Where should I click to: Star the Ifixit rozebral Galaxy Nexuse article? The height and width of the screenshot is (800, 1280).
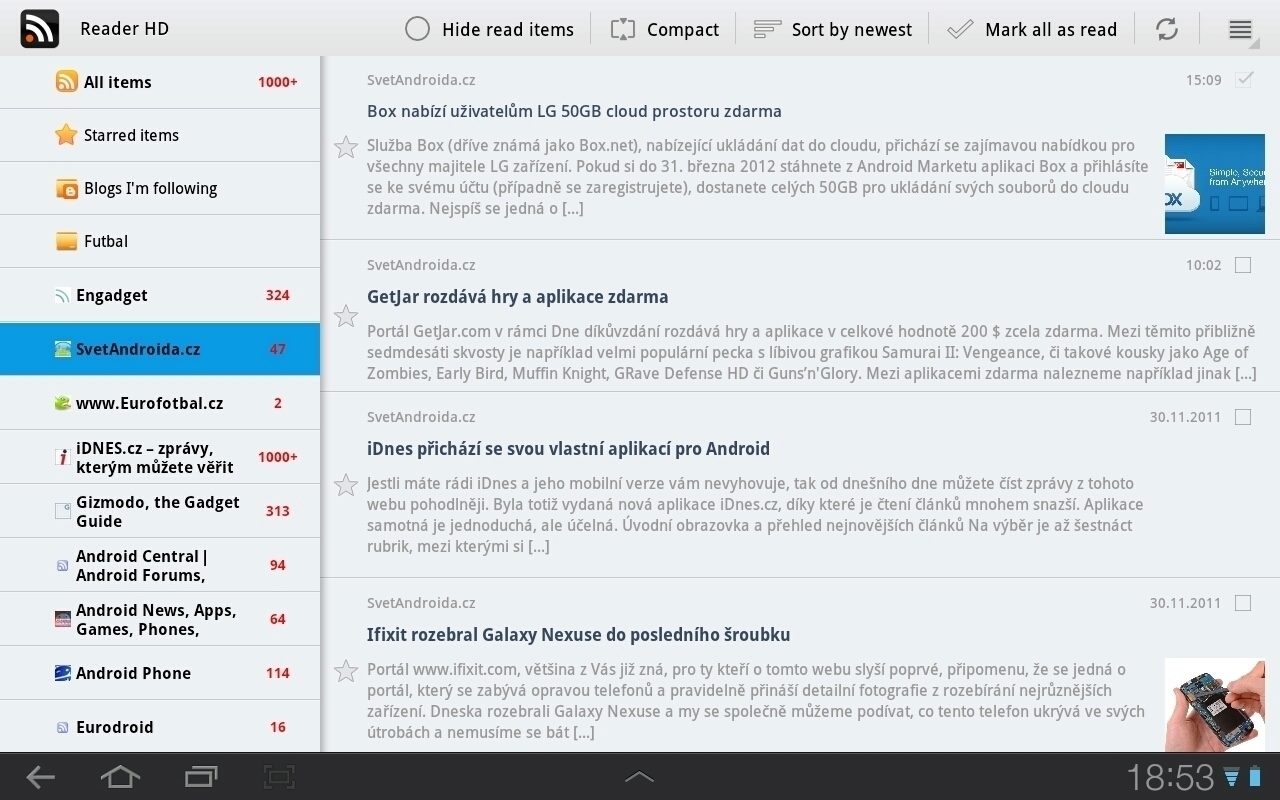tap(346, 670)
